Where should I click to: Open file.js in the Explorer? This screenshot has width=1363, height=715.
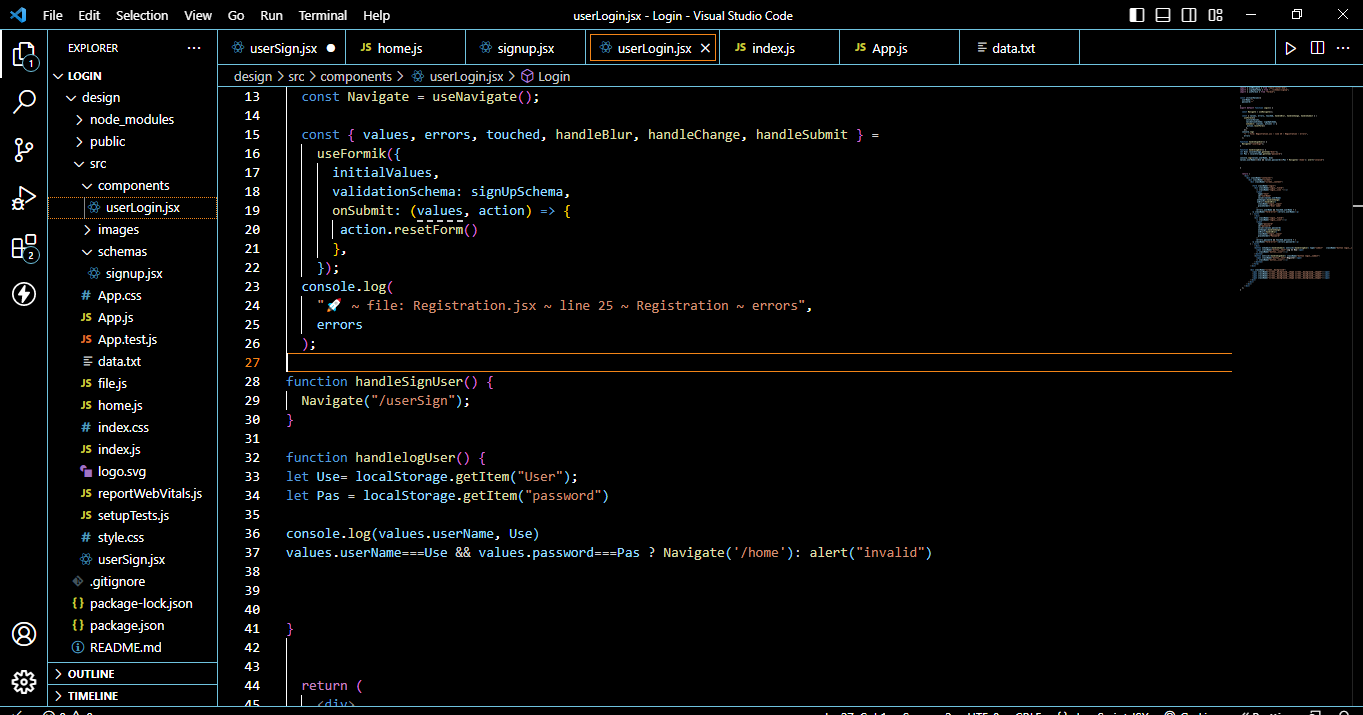tap(132, 383)
